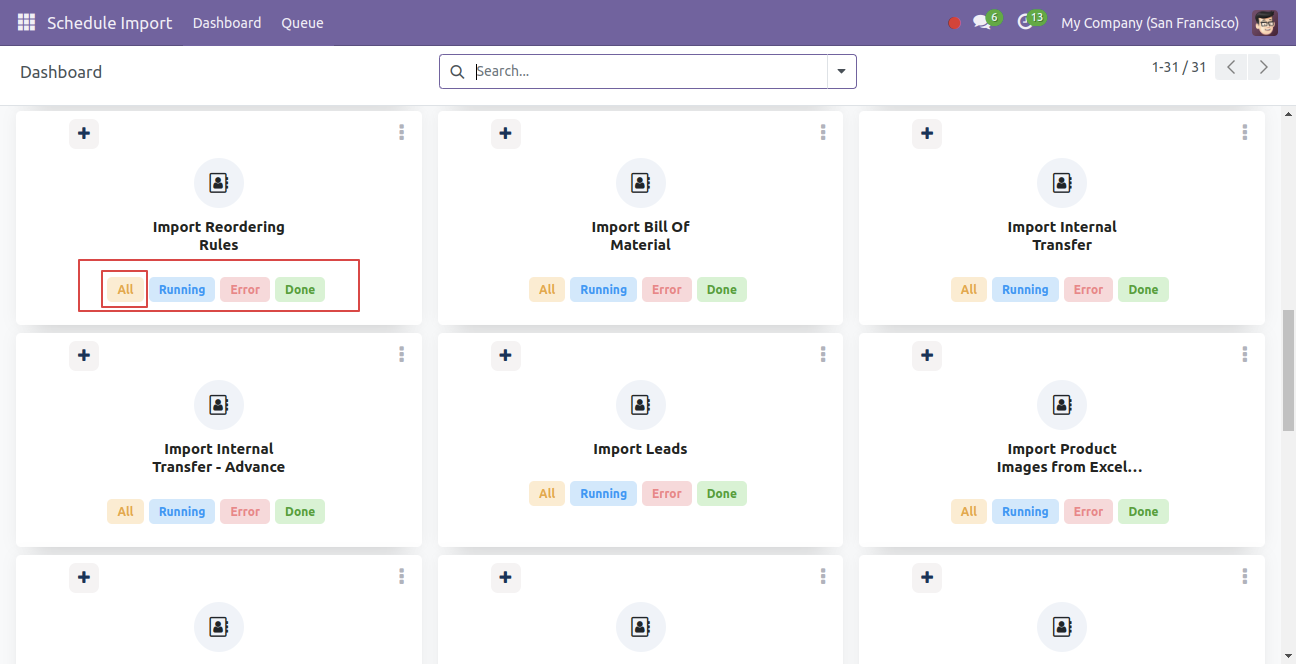Image resolution: width=1296 pixels, height=664 pixels.
Task: Open the user avatar menu
Action: click(1265, 22)
